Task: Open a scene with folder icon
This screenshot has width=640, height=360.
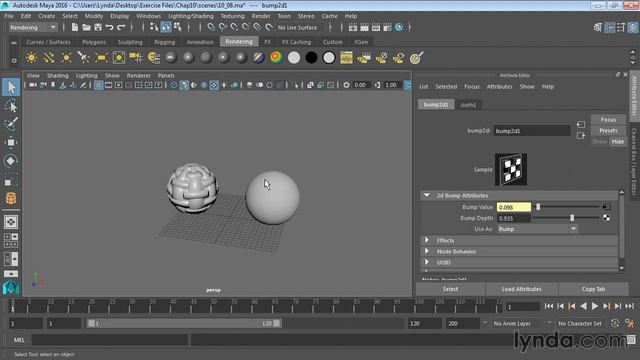Action: pyautogui.click(x=86, y=27)
